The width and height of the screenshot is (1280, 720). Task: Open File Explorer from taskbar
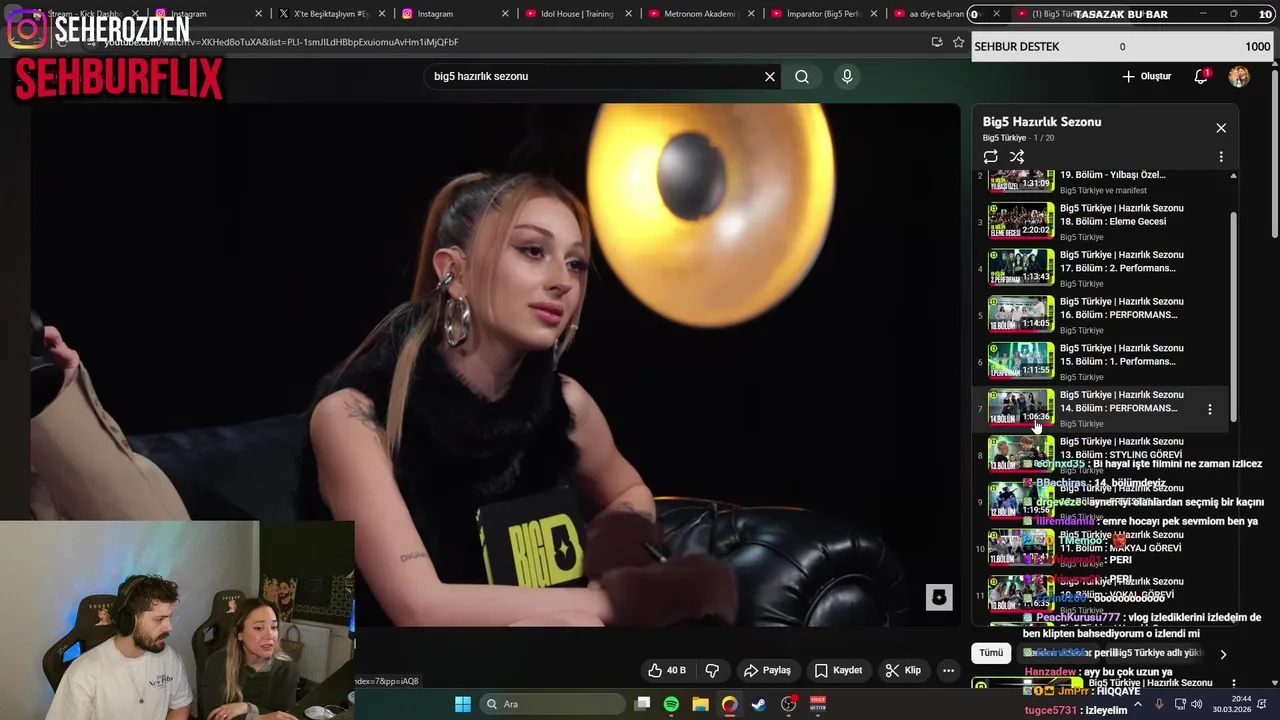[x=700, y=704]
